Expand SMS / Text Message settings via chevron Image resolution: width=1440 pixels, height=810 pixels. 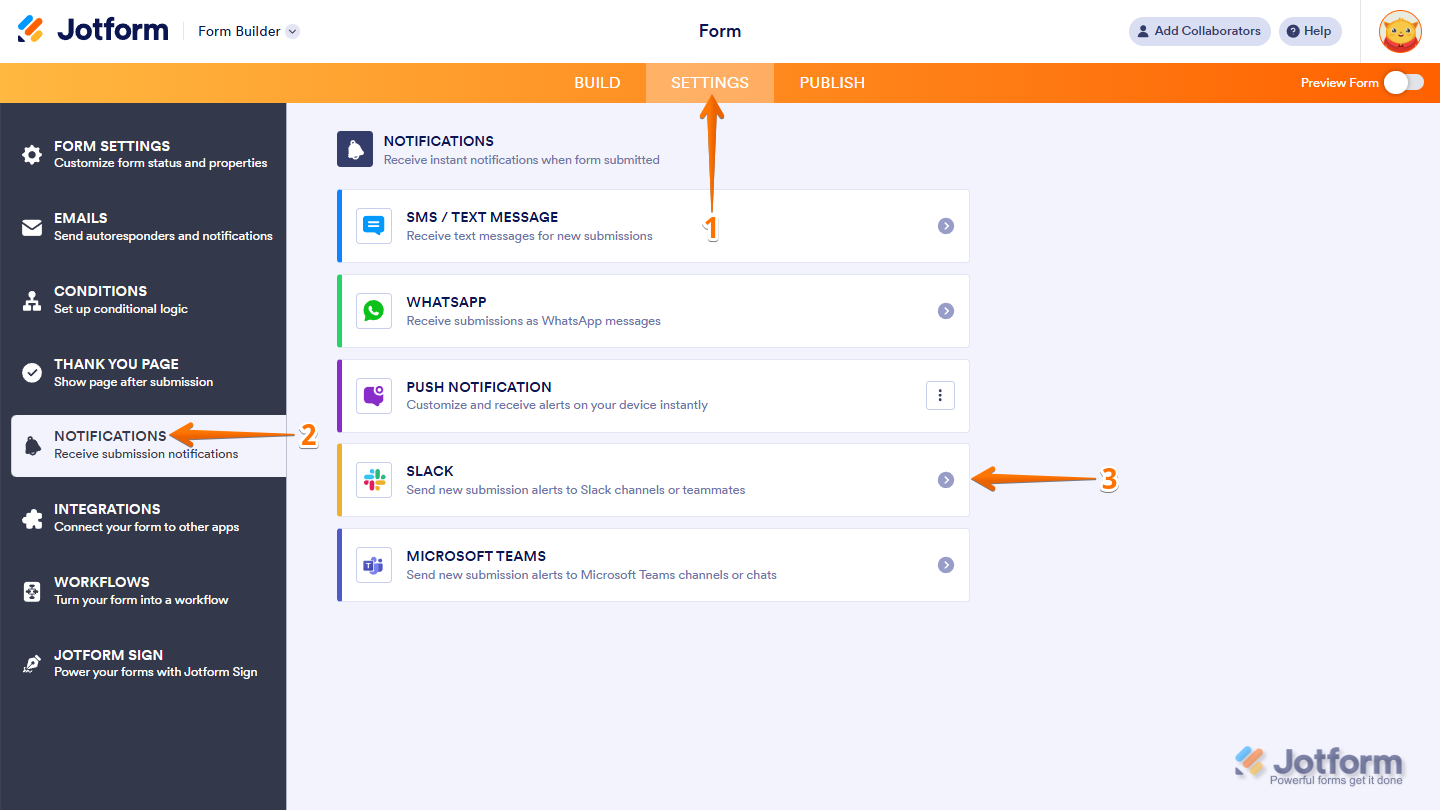tap(945, 225)
